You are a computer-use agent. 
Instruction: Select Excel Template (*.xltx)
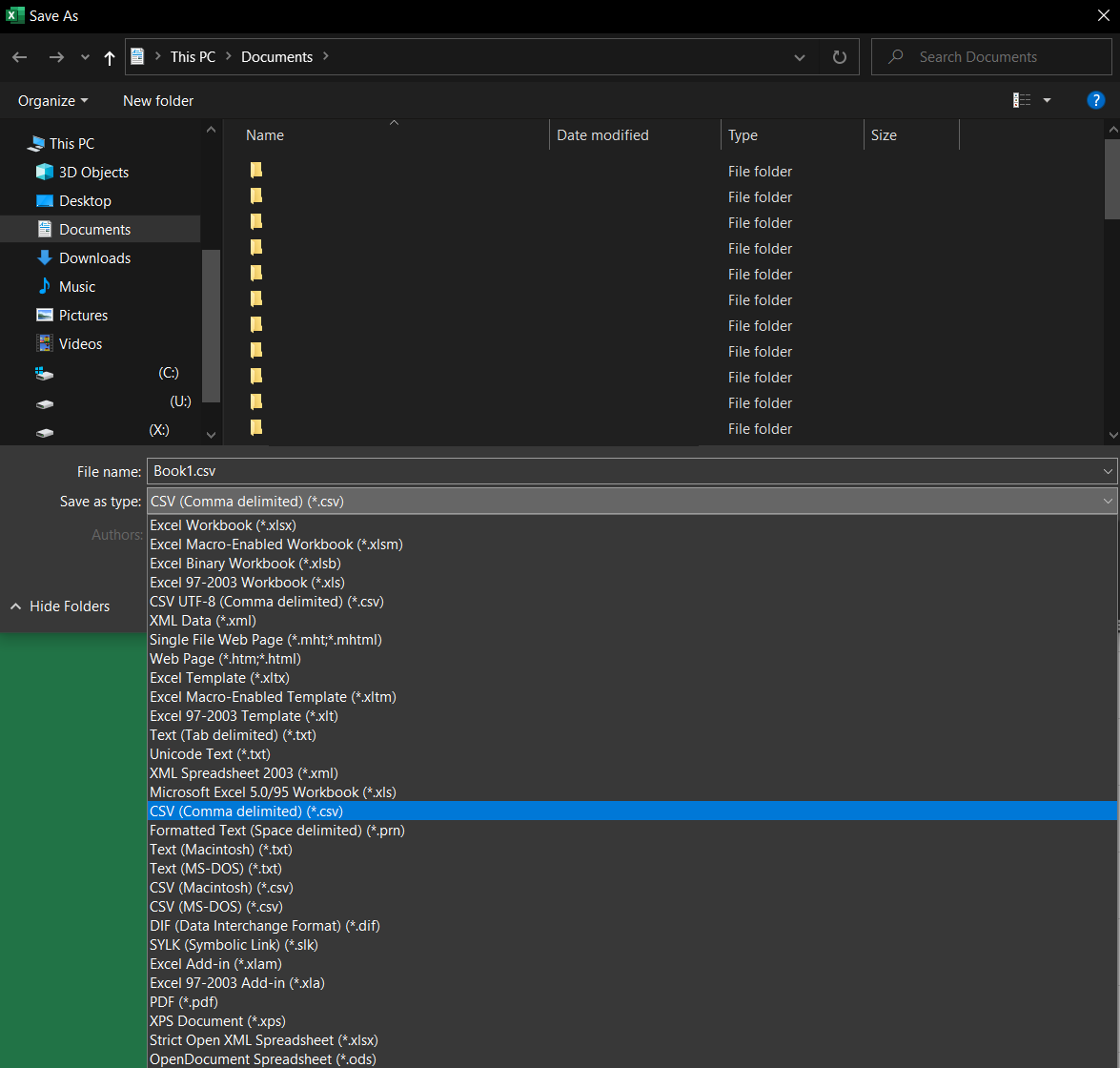point(632,678)
